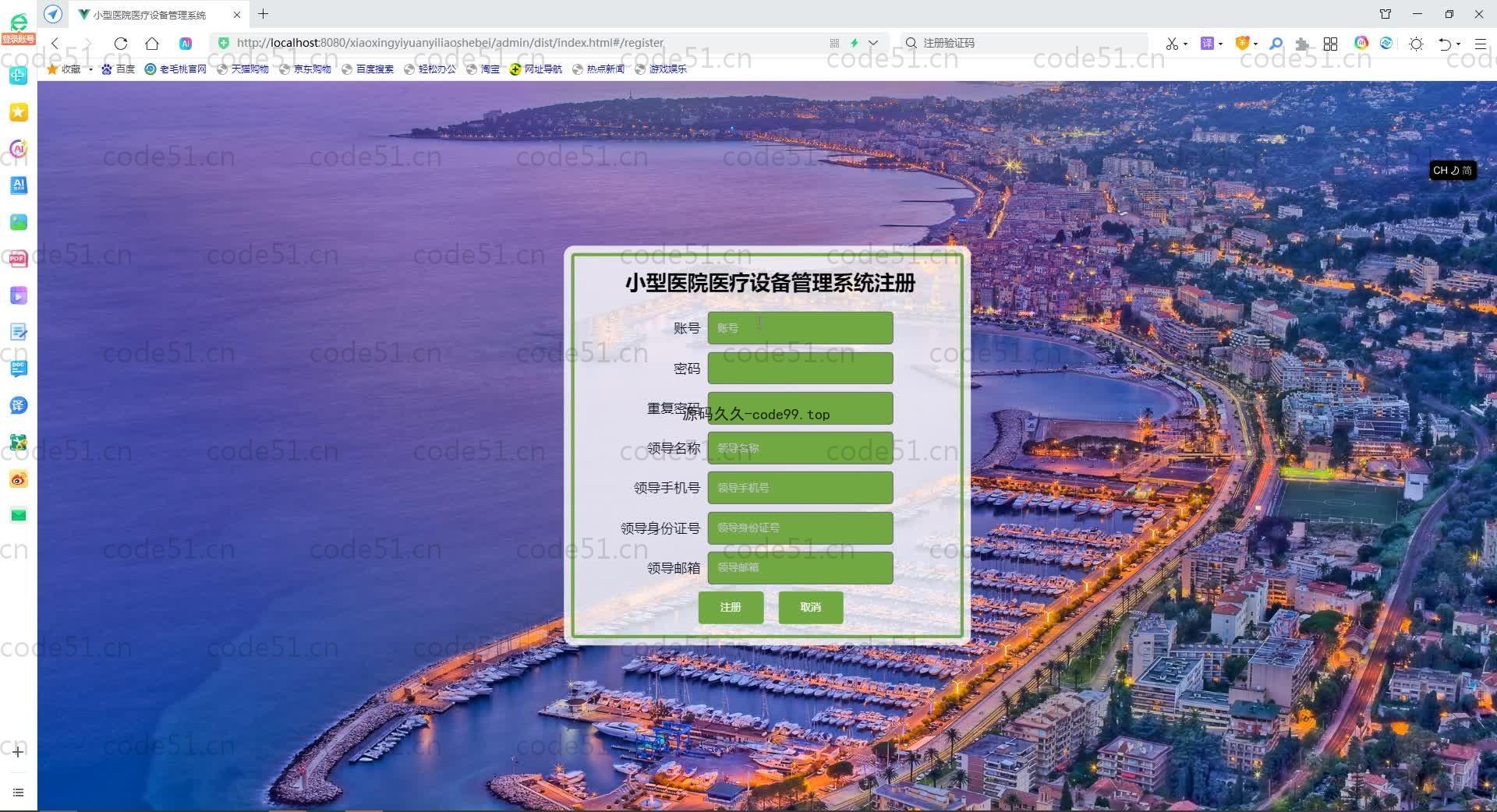Screen dimensions: 1497x812
Task: Click the 取消 cancel button
Action: pyautogui.click(x=811, y=607)
